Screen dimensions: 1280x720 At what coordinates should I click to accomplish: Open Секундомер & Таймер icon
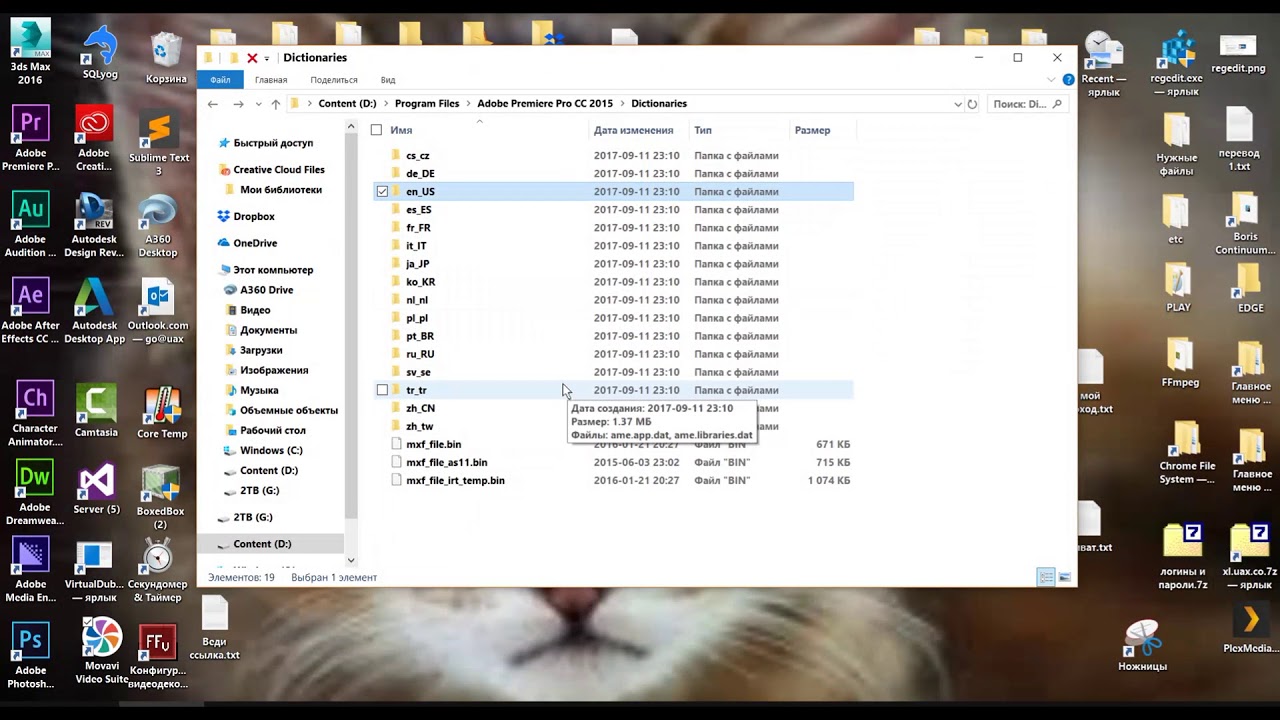point(160,572)
